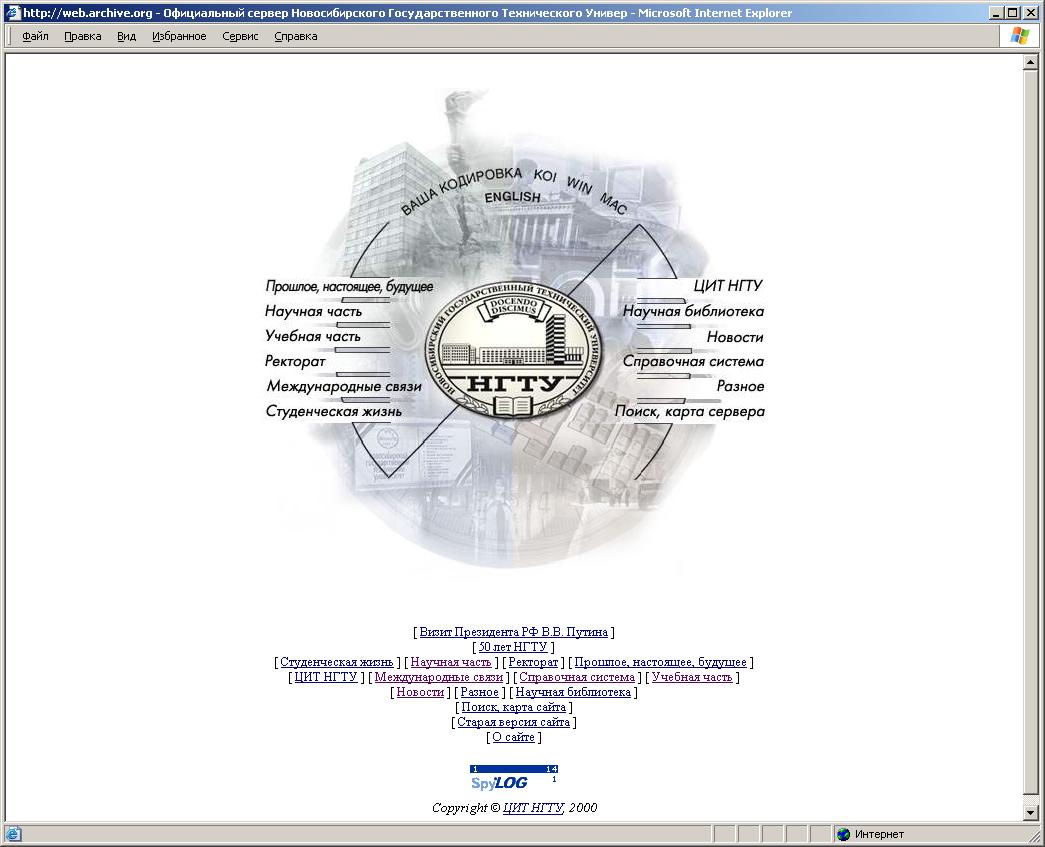Click Разное text link at bottom
The image size is (1045, 847).
pos(480,692)
